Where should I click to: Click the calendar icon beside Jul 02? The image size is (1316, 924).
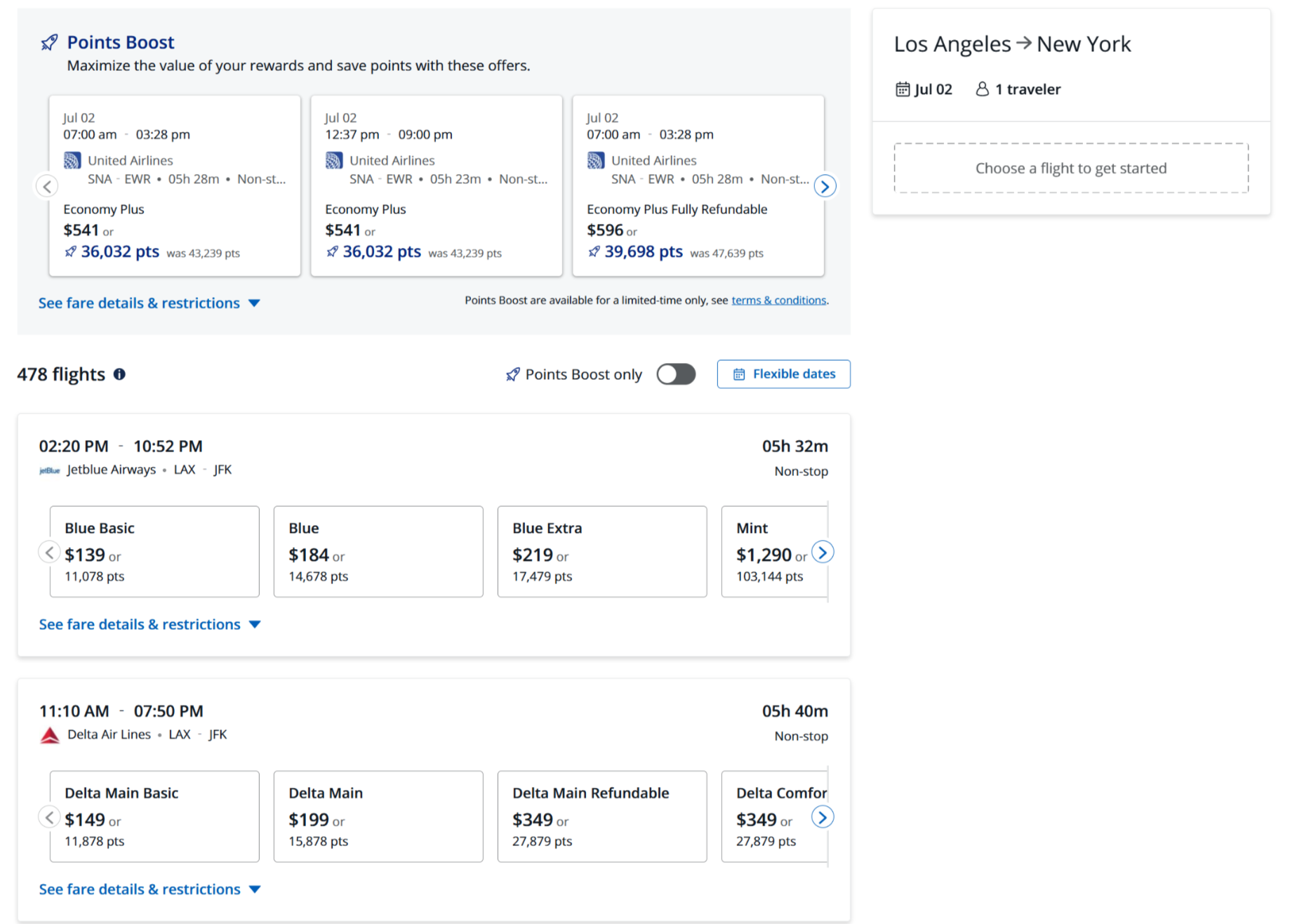903,89
